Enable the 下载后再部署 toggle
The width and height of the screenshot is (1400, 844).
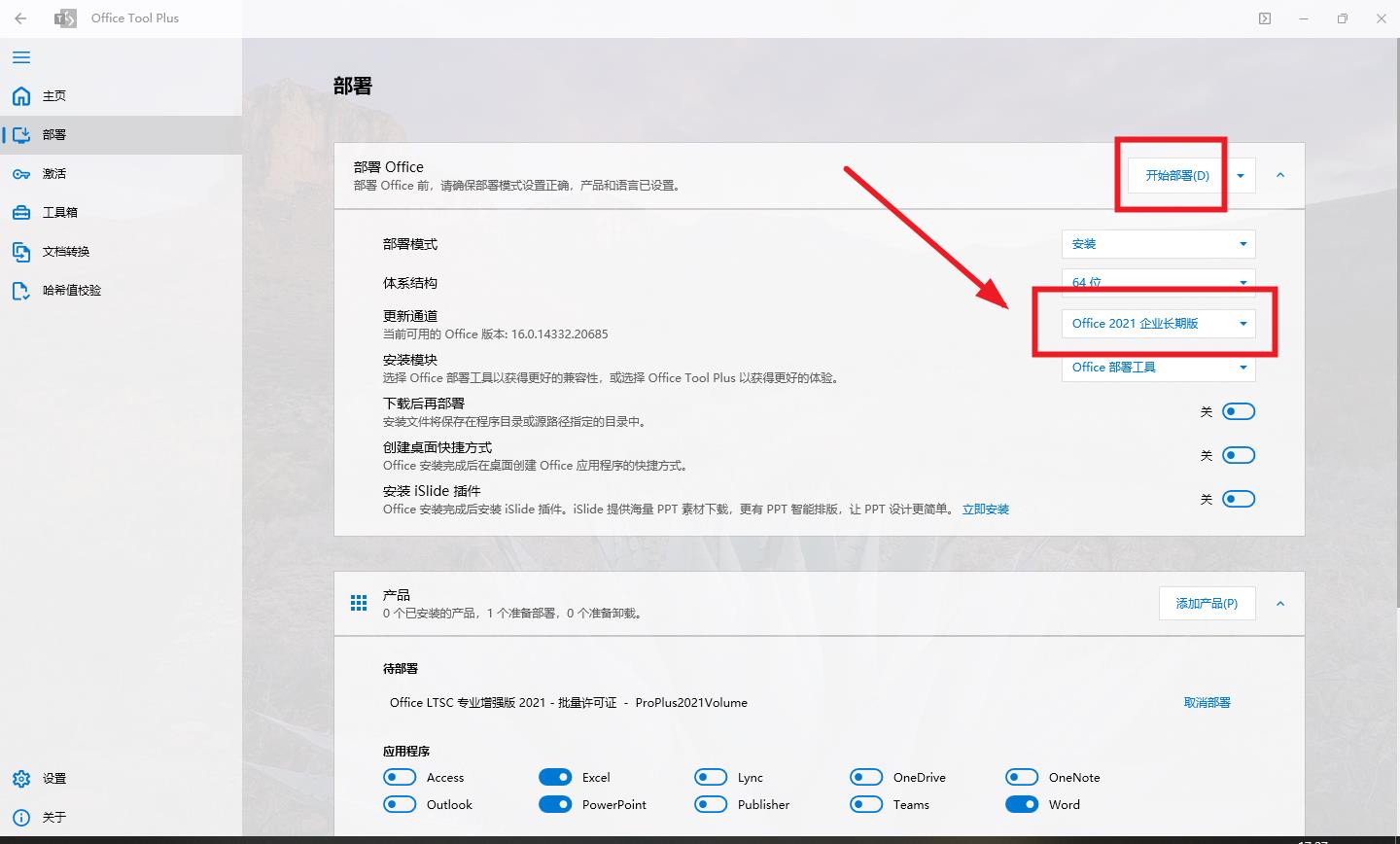tap(1239, 410)
